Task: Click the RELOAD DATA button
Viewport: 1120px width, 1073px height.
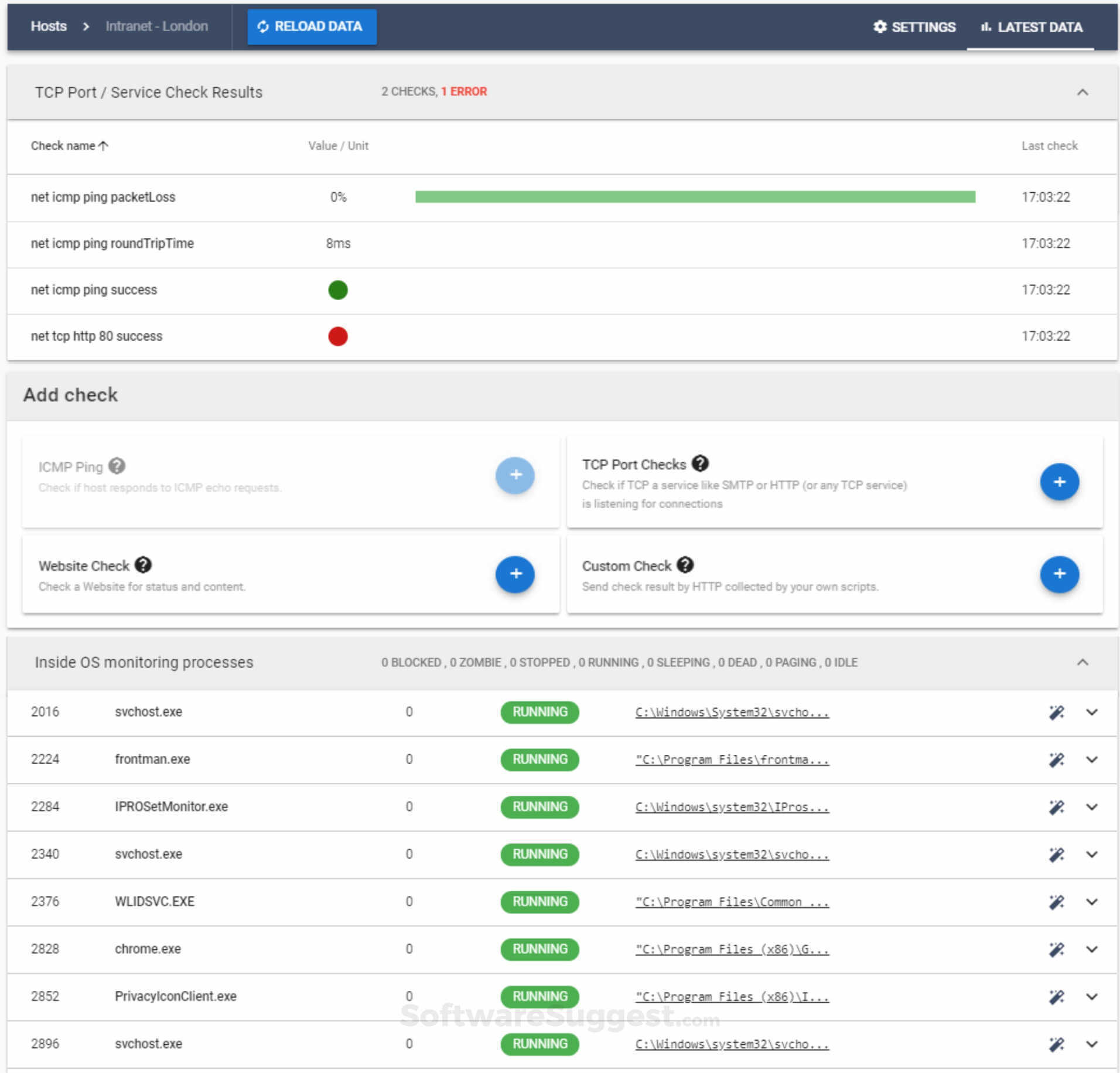Action: coord(312,26)
